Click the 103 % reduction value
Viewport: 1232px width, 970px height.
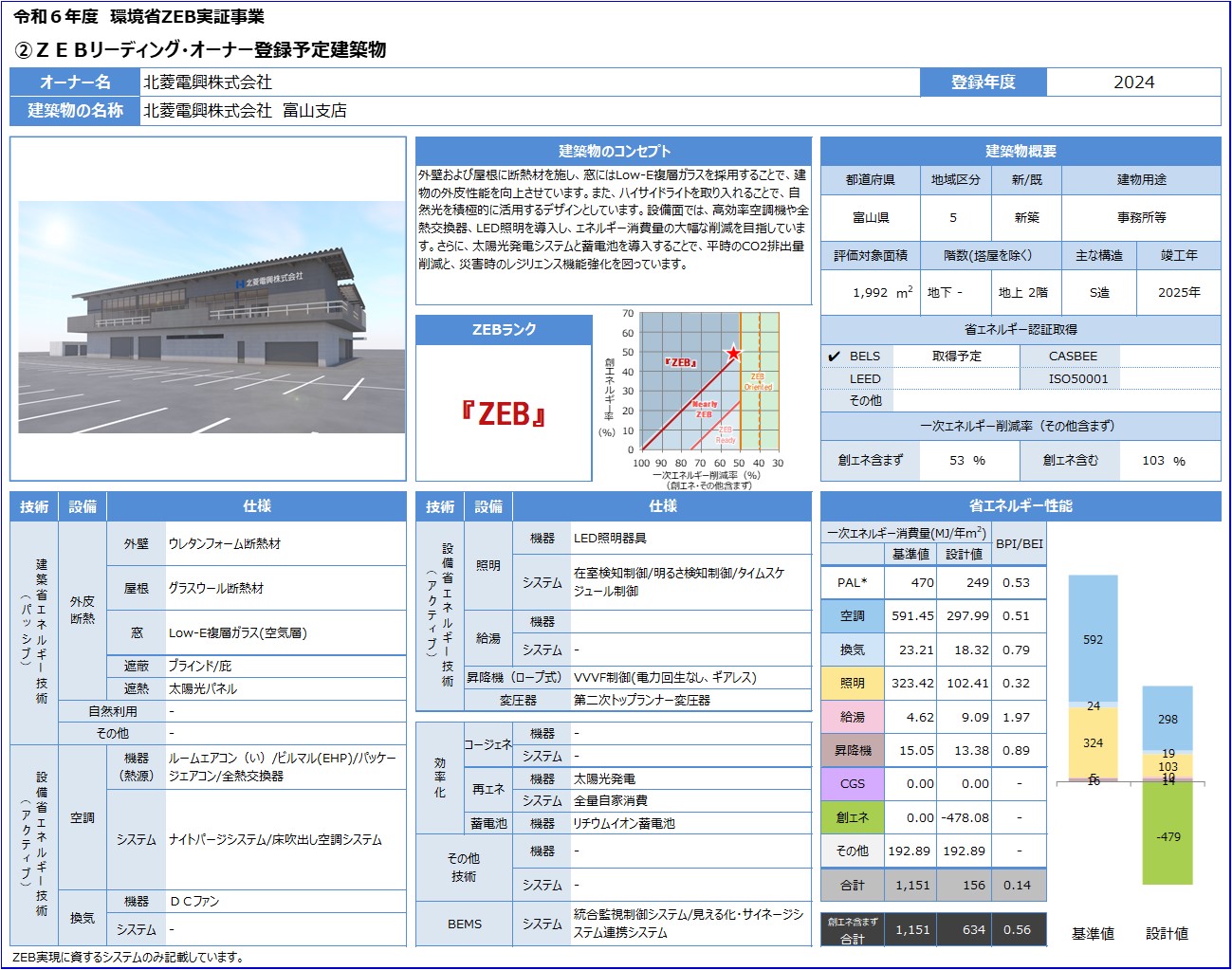[1164, 461]
